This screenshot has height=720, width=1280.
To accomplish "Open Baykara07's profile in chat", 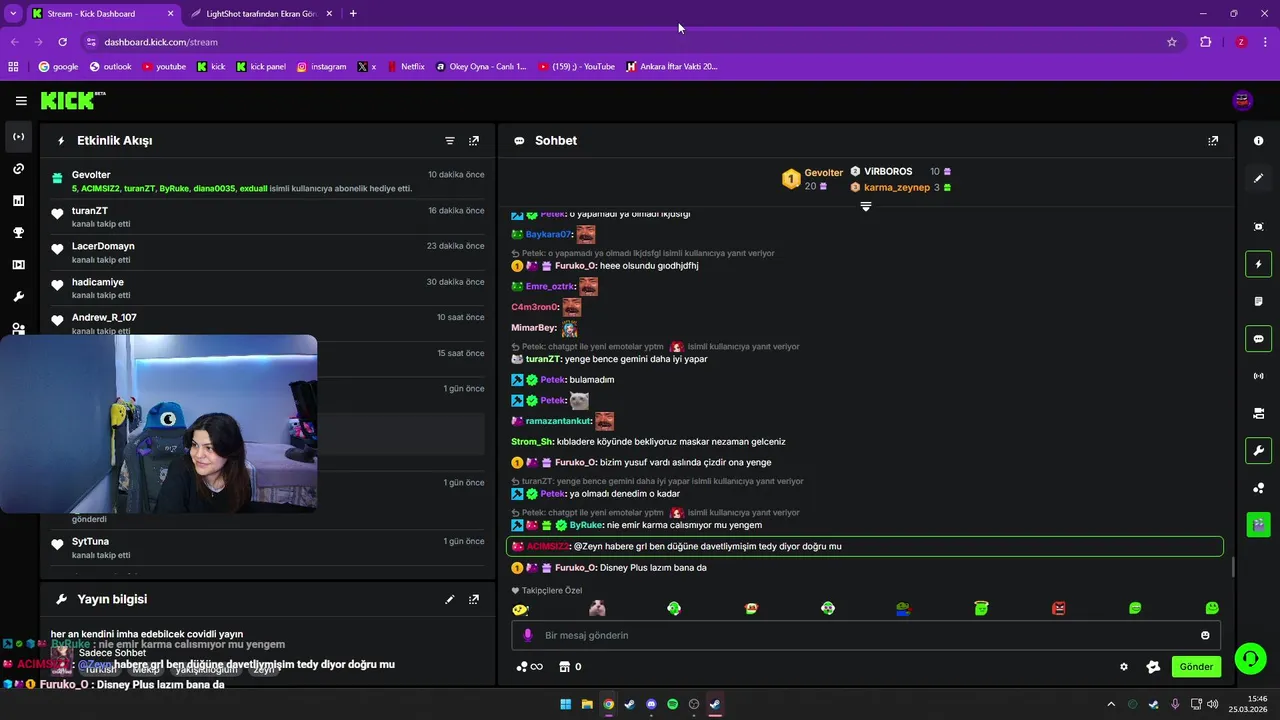I will pyautogui.click(x=548, y=235).
